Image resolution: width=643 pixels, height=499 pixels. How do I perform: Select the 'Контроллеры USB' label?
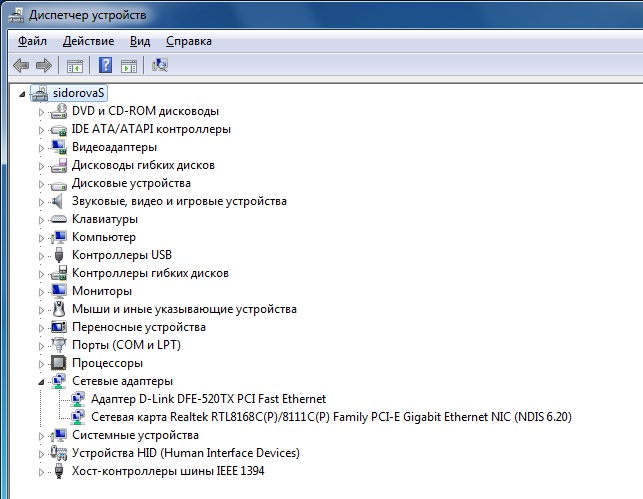tap(122, 255)
